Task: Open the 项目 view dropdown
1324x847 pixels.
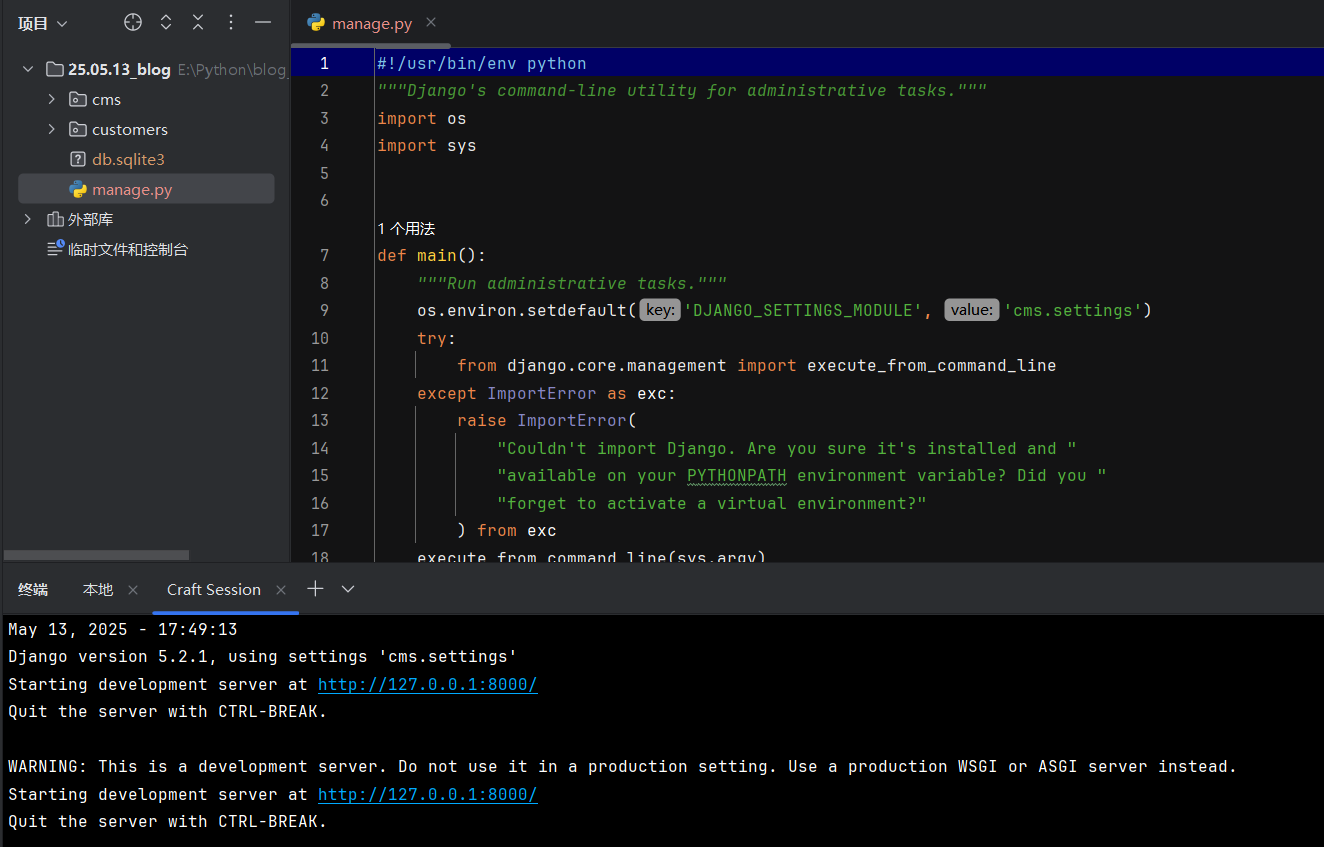Action: (x=43, y=23)
